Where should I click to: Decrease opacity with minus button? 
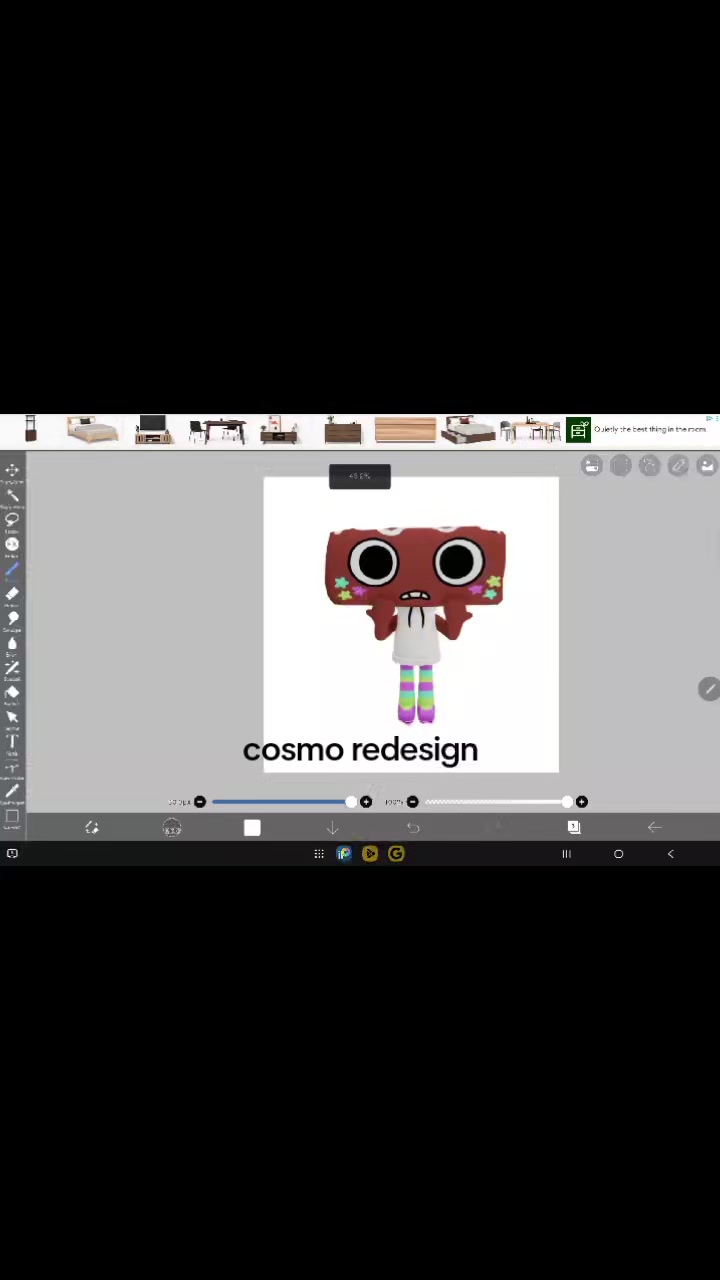click(x=412, y=802)
